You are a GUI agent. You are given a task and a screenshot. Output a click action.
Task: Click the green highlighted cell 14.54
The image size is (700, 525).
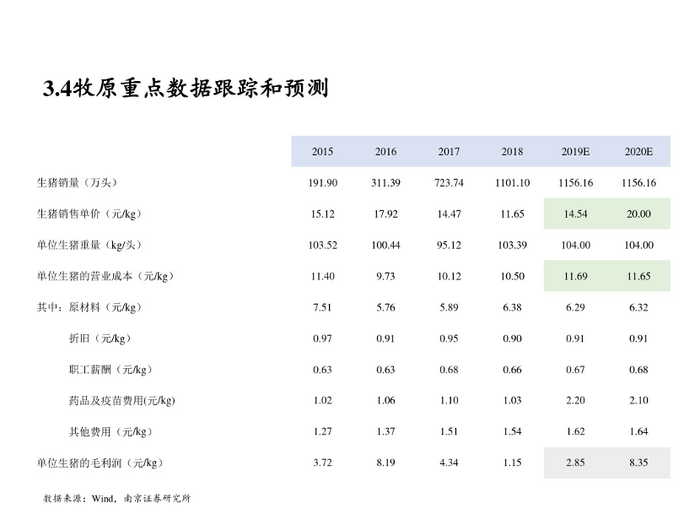tap(575, 214)
